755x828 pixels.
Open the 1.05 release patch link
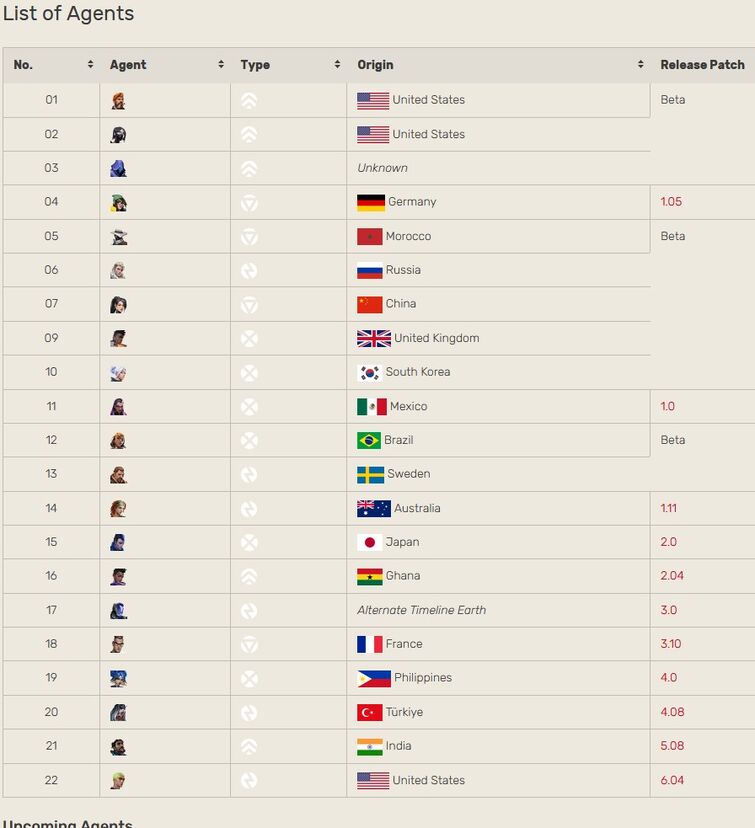point(671,202)
